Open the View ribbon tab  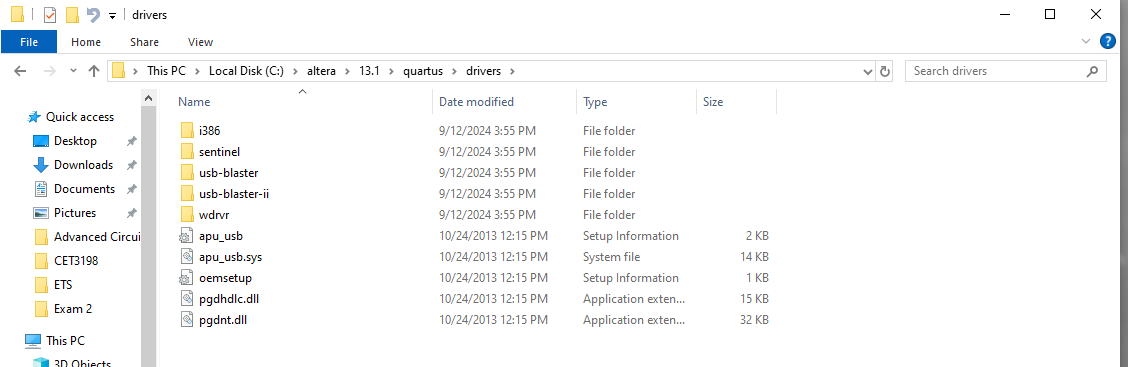click(201, 42)
